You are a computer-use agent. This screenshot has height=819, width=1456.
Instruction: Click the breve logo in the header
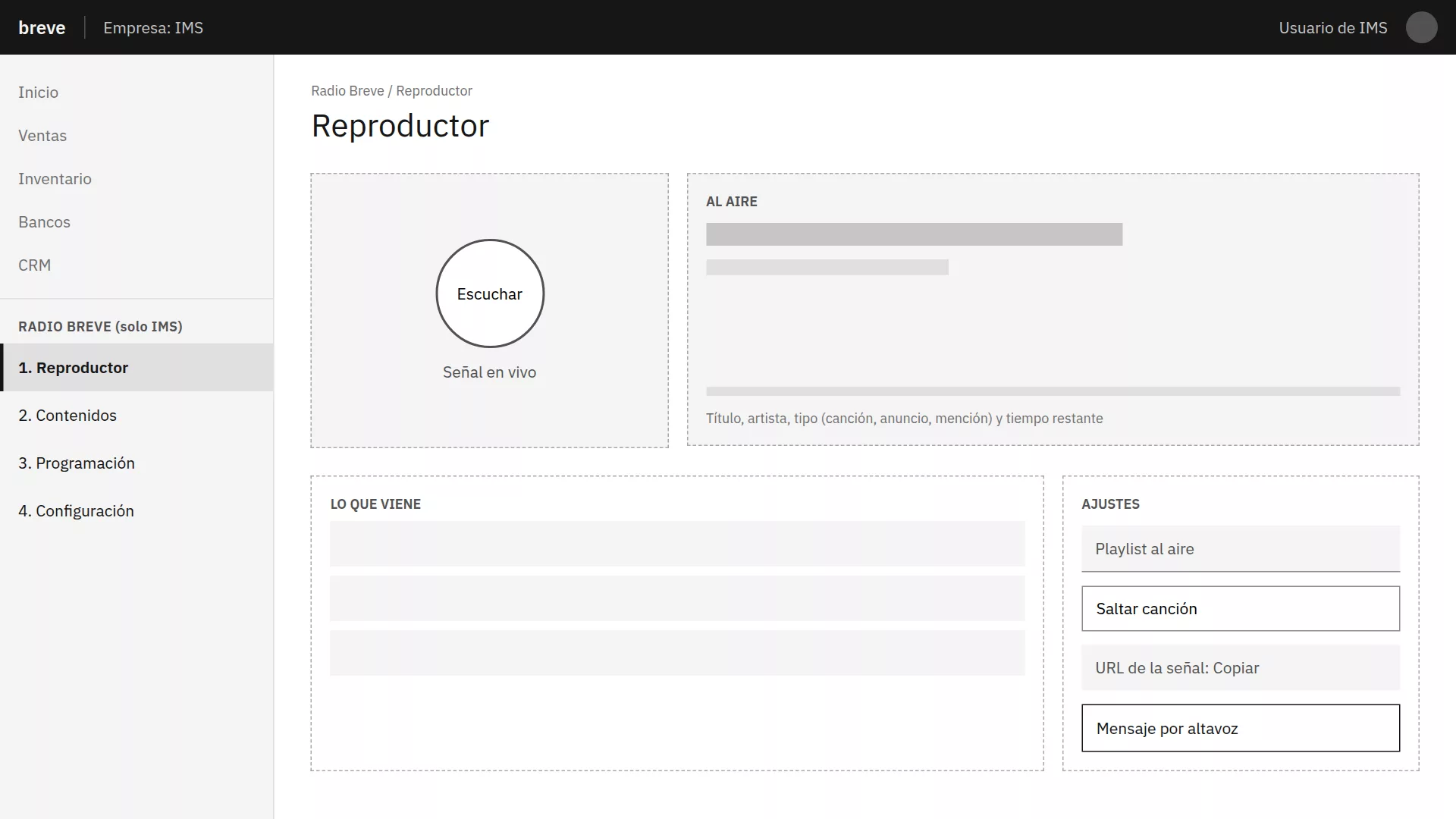(x=42, y=28)
